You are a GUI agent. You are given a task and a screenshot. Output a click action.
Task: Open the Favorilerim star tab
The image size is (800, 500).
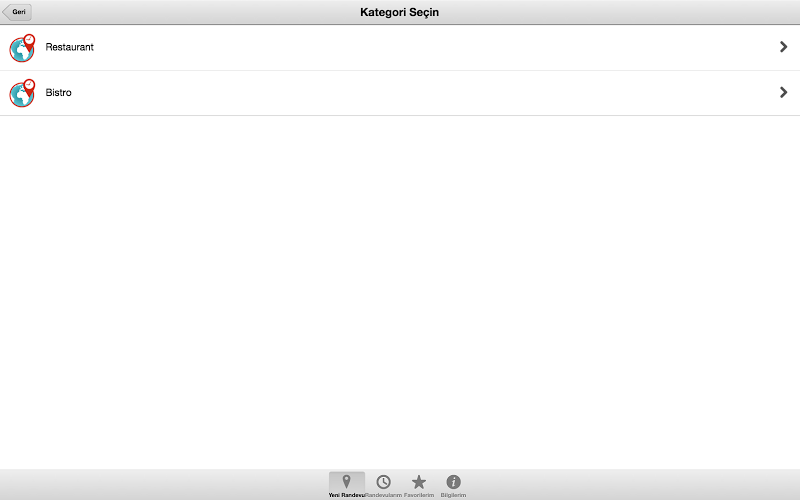(x=419, y=485)
